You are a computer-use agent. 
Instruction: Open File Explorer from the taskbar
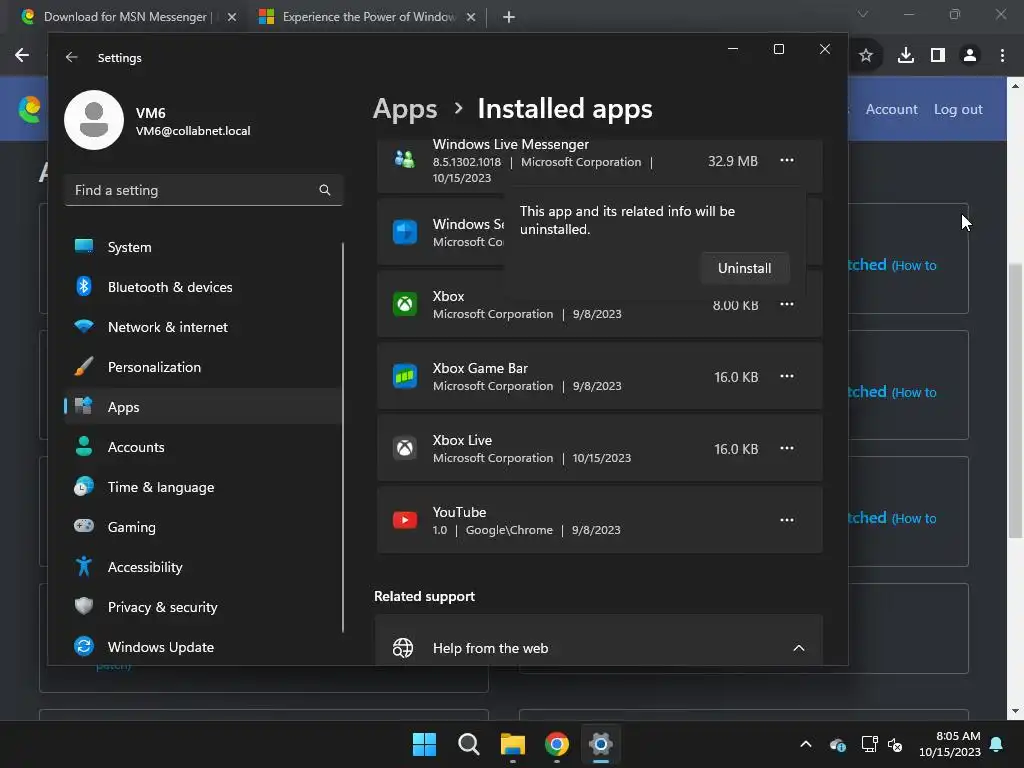point(513,744)
